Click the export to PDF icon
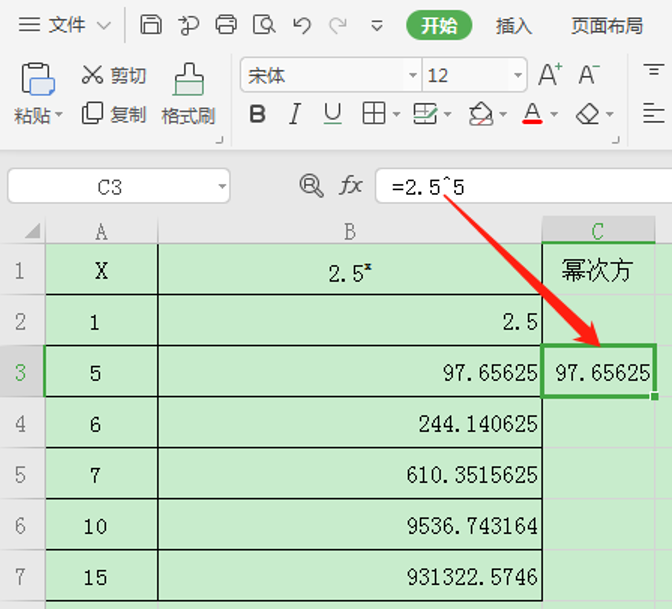672x609 pixels. point(189,25)
